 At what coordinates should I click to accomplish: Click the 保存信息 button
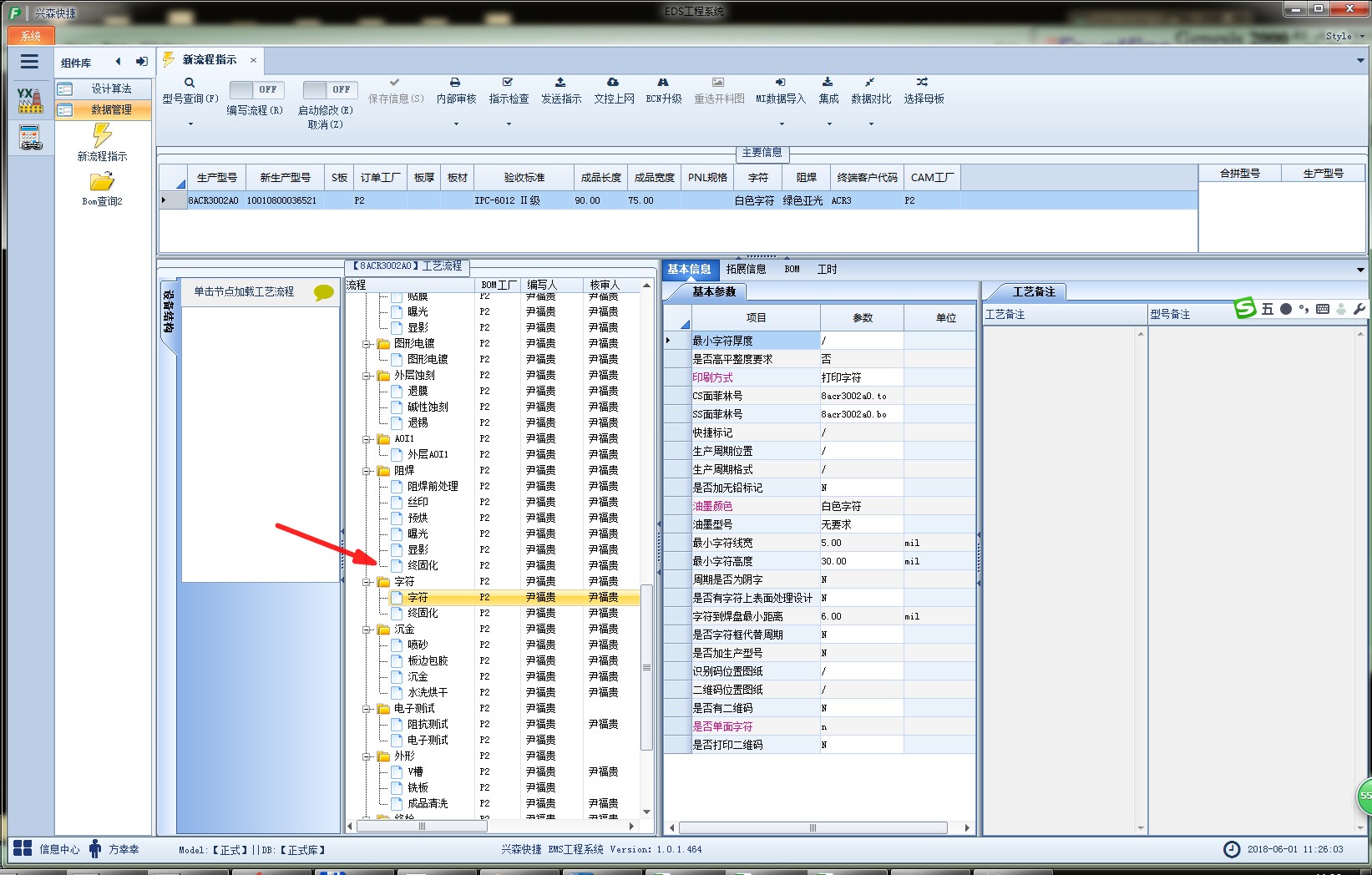click(x=395, y=91)
